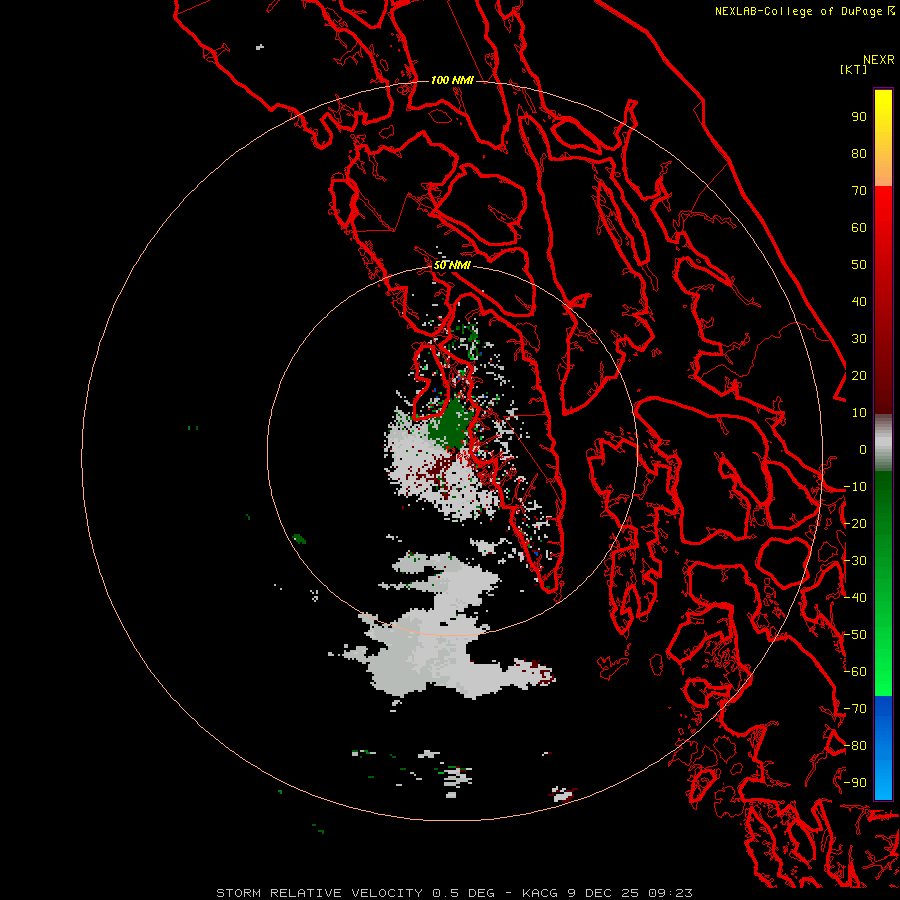Click the 30 knot scale value
The height and width of the screenshot is (900, 900).
click(x=859, y=339)
